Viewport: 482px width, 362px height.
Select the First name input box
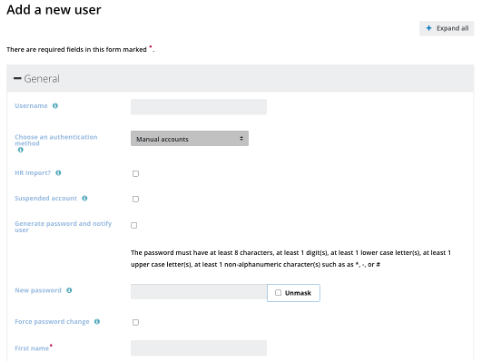pos(199,348)
